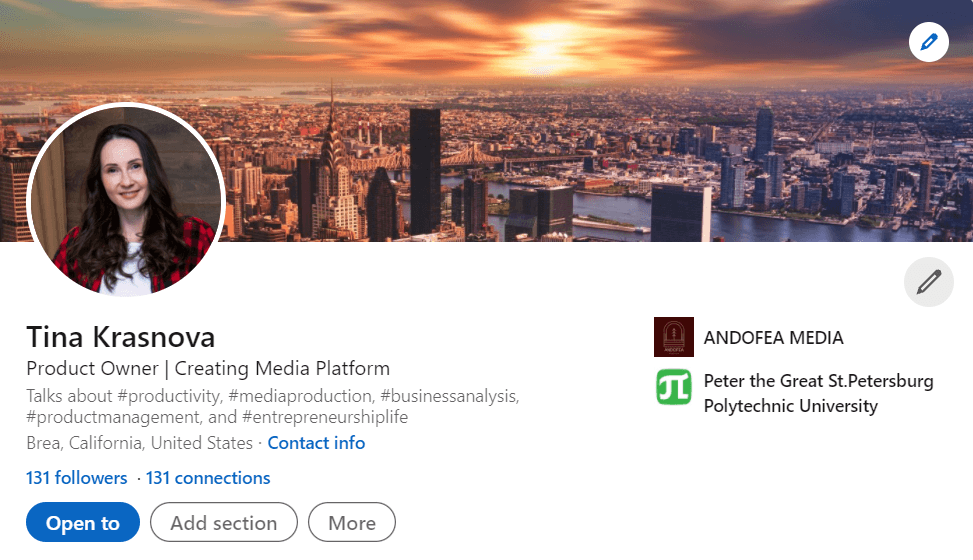Click the "Product Owner | Creating Media Platform" headline
This screenshot has width=973, height=560.
click(208, 368)
